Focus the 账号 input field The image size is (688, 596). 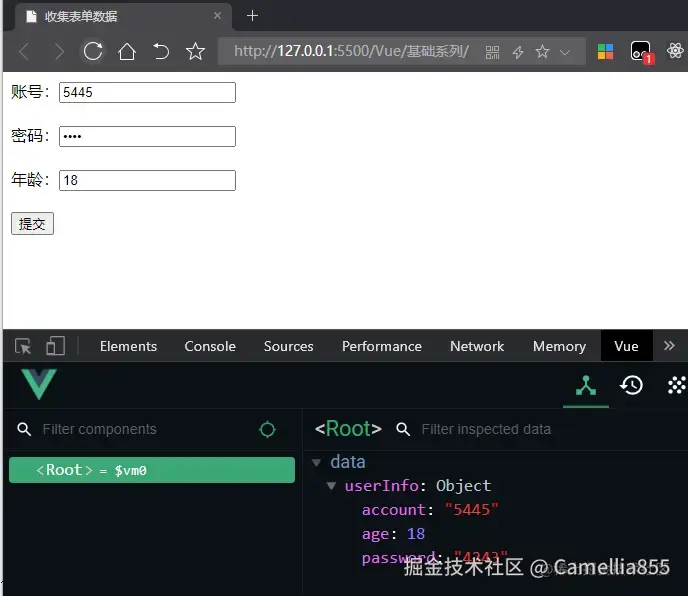pos(147,93)
